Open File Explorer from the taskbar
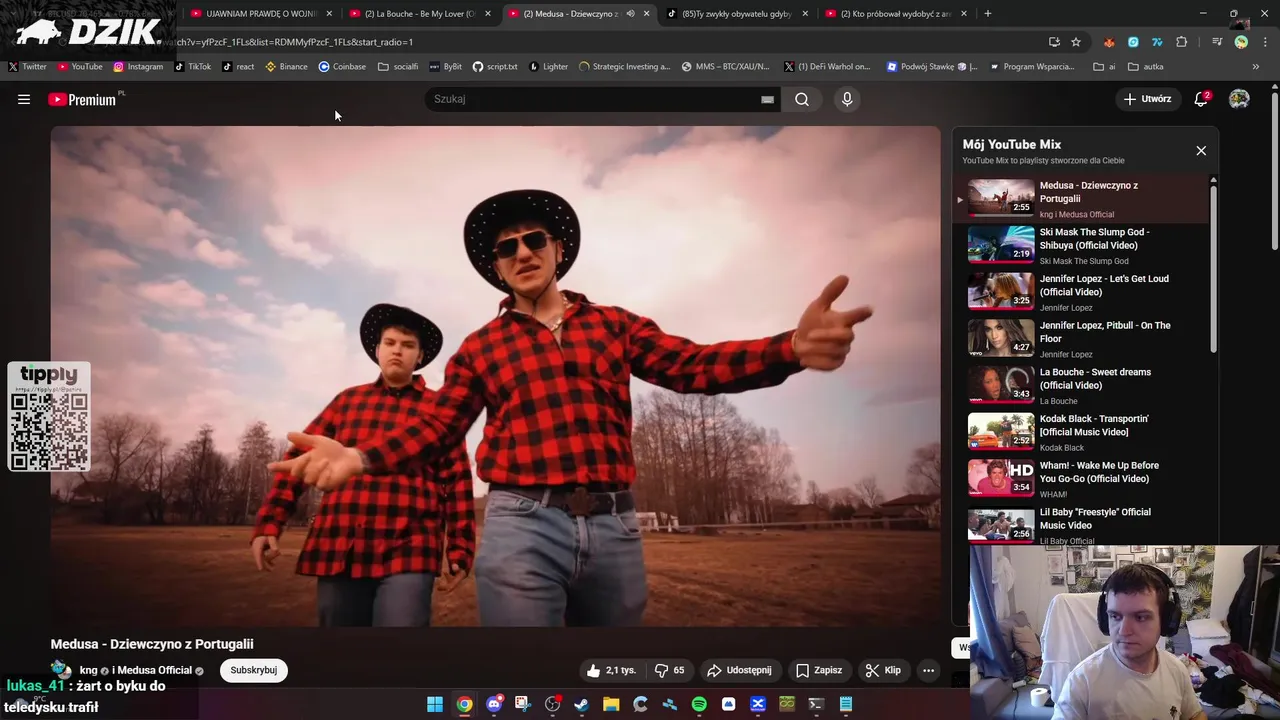Viewport: 1280px width, 720px height. point(611,704)
